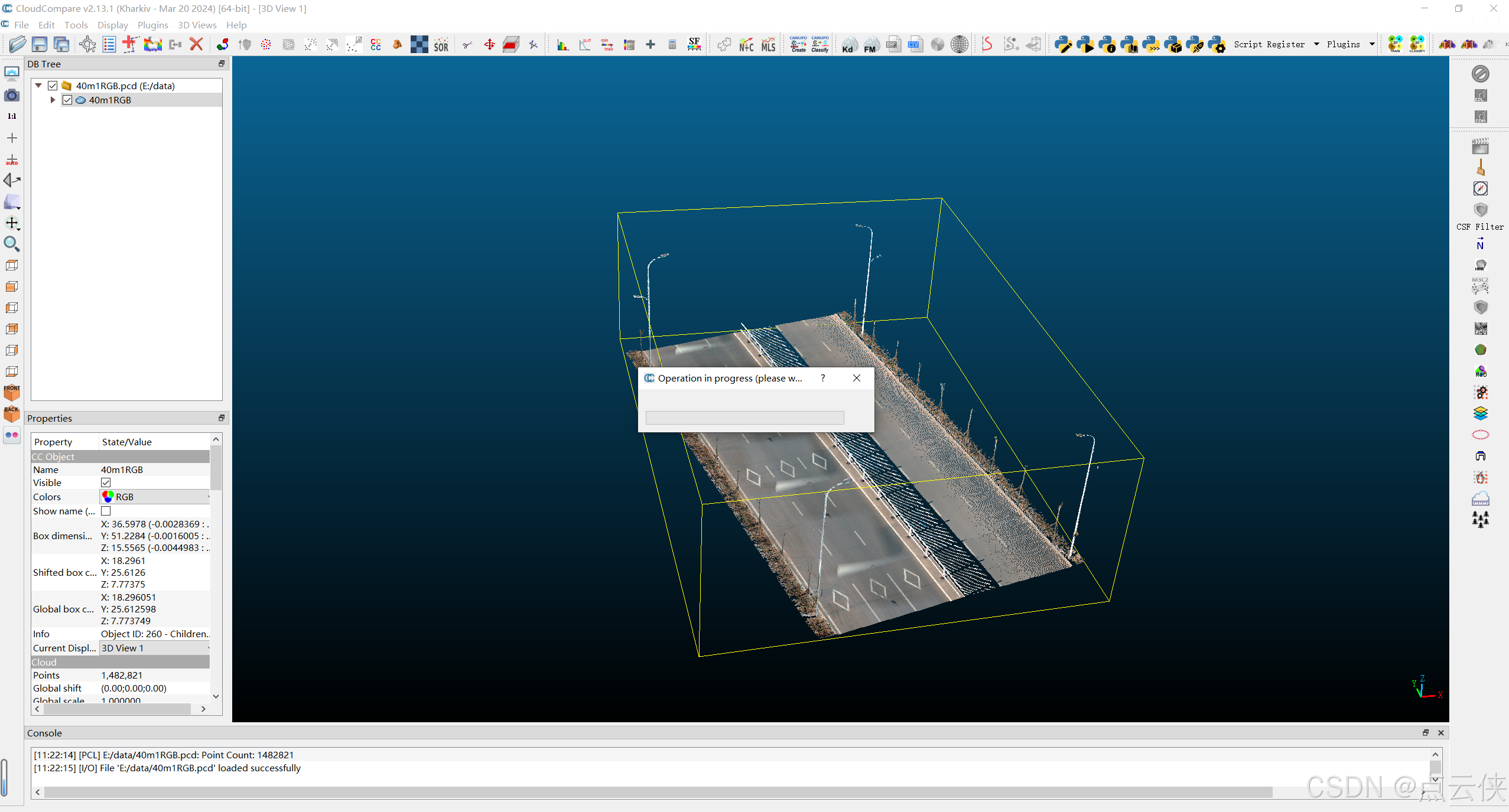Image resolution: width=1509 pixels, height=812 pixels.
Task: Click the Save floppy disk icon
Action: click(x=39, y=44)
